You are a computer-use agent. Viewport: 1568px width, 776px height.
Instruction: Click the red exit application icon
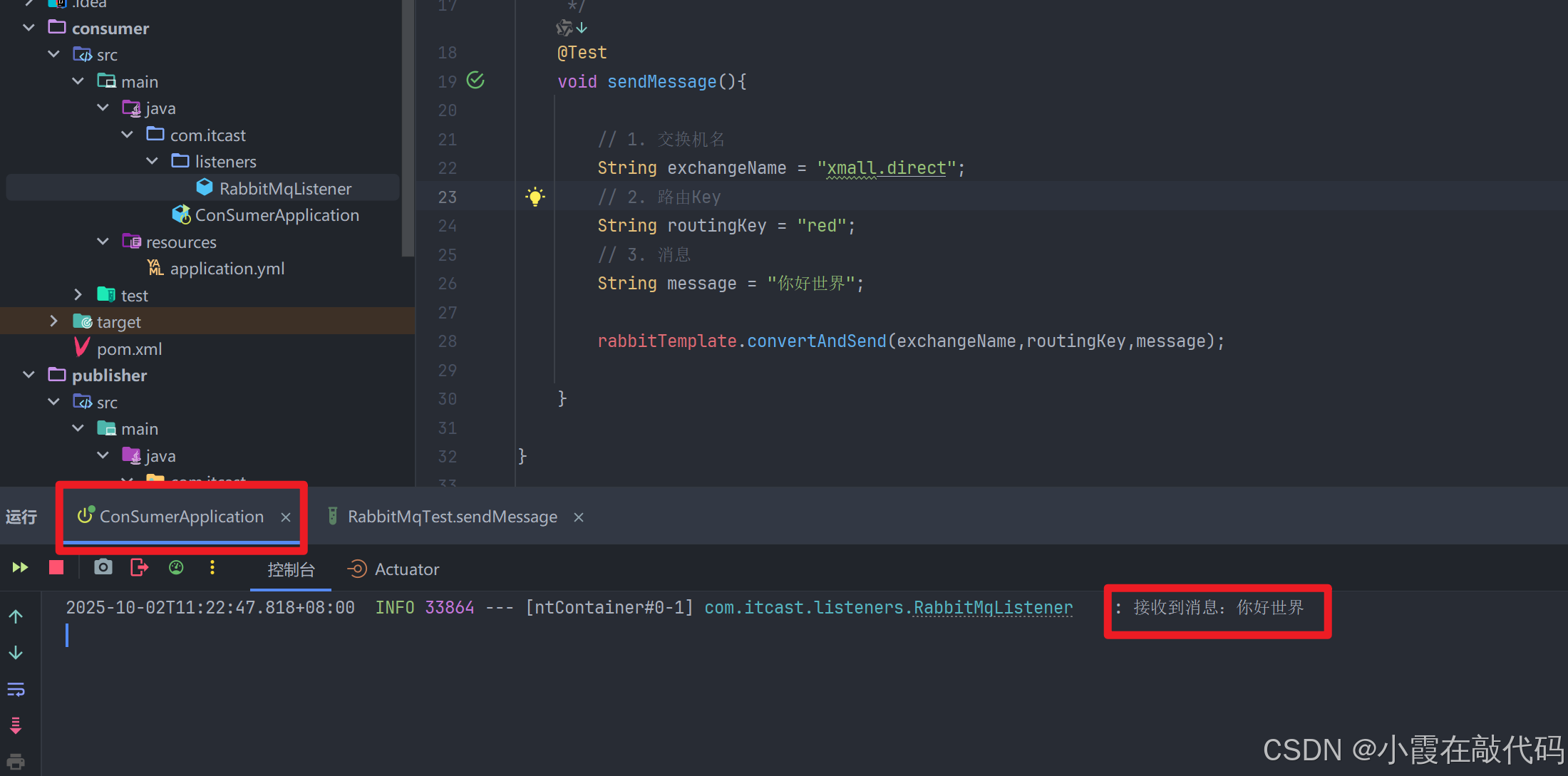pyautogui.click(x=140, y=568)
